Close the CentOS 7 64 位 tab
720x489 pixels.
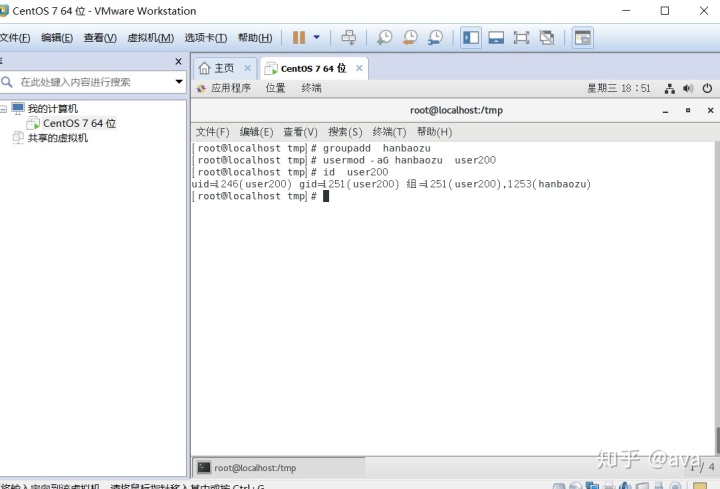359,68
